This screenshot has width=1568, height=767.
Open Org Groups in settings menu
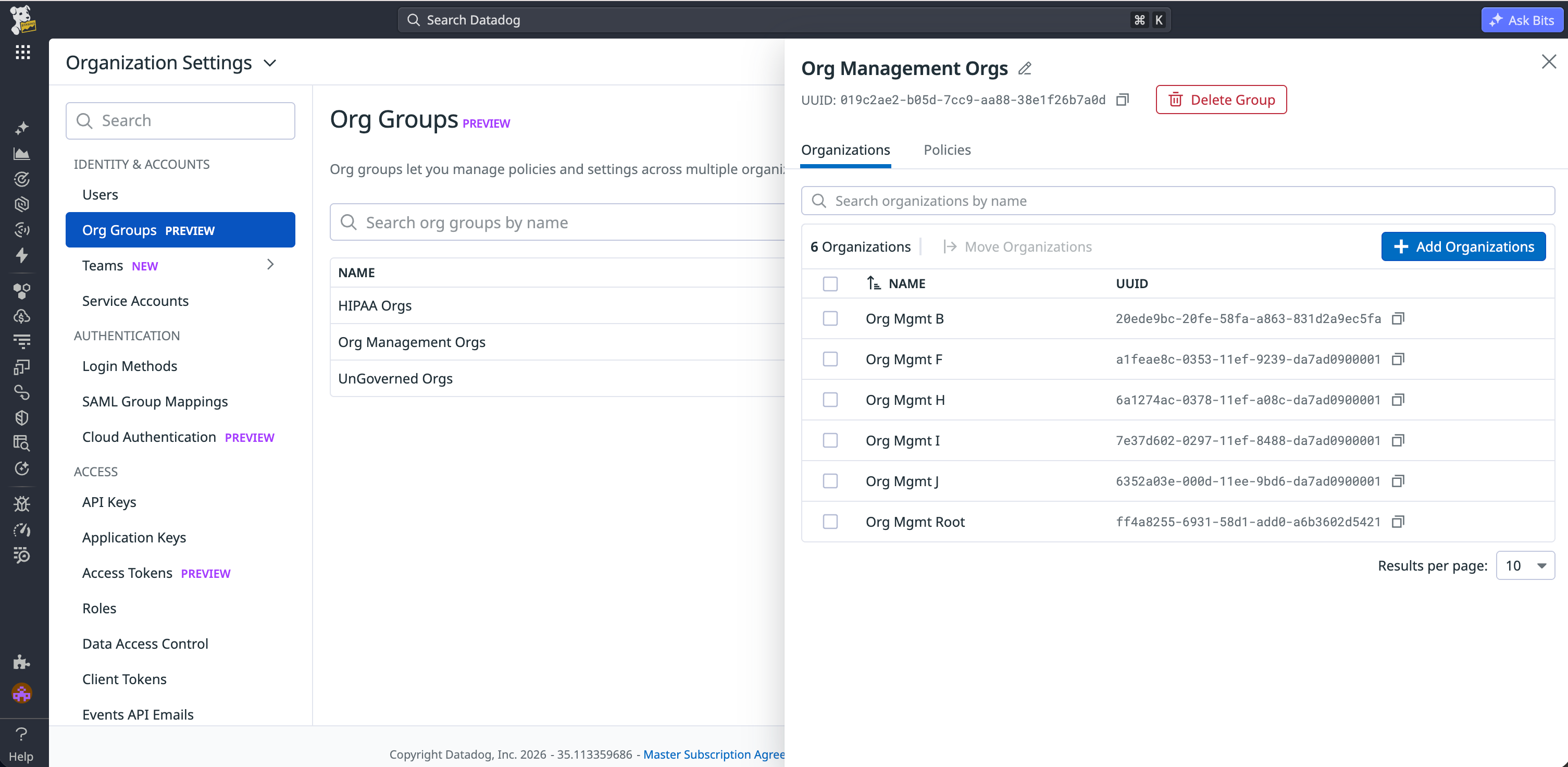(x=180, y=230)
